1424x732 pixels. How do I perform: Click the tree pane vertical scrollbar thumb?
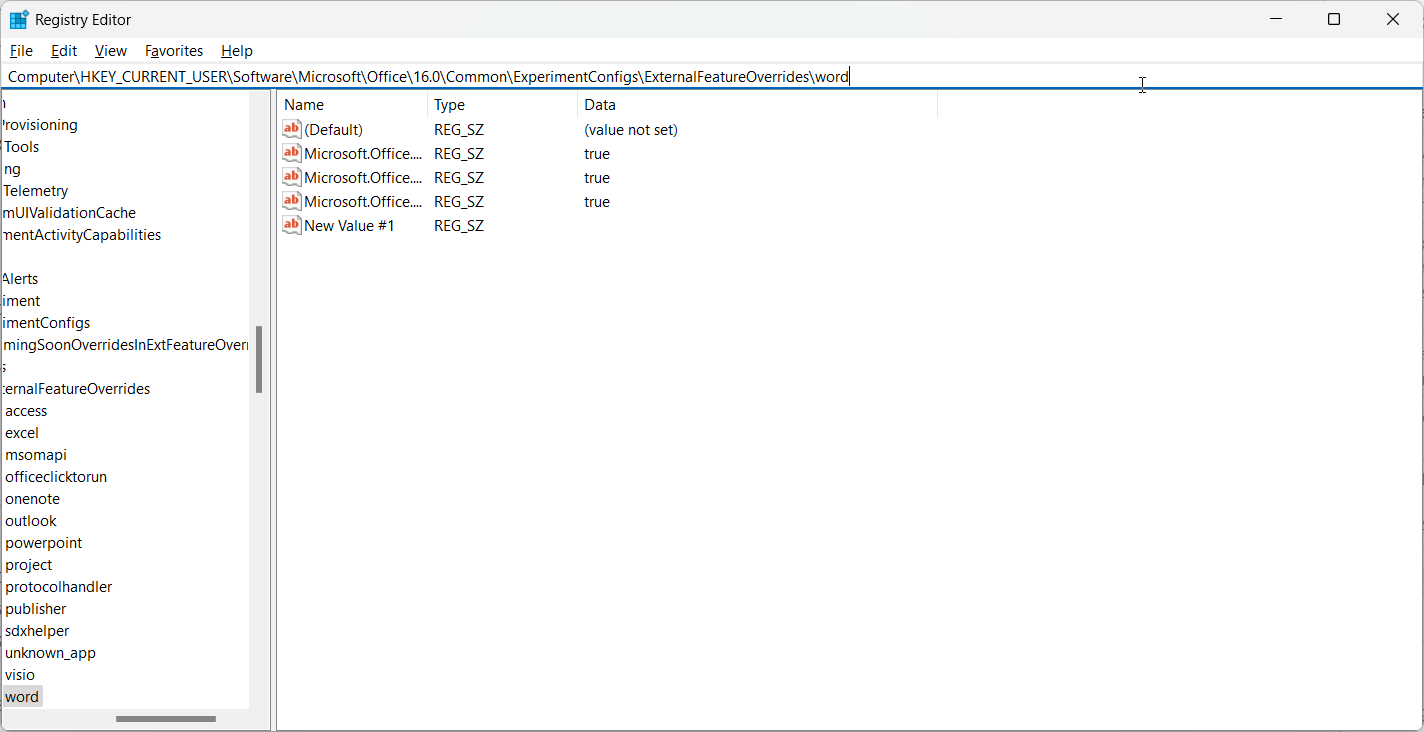pyautogui.click(x=259, y=359)
